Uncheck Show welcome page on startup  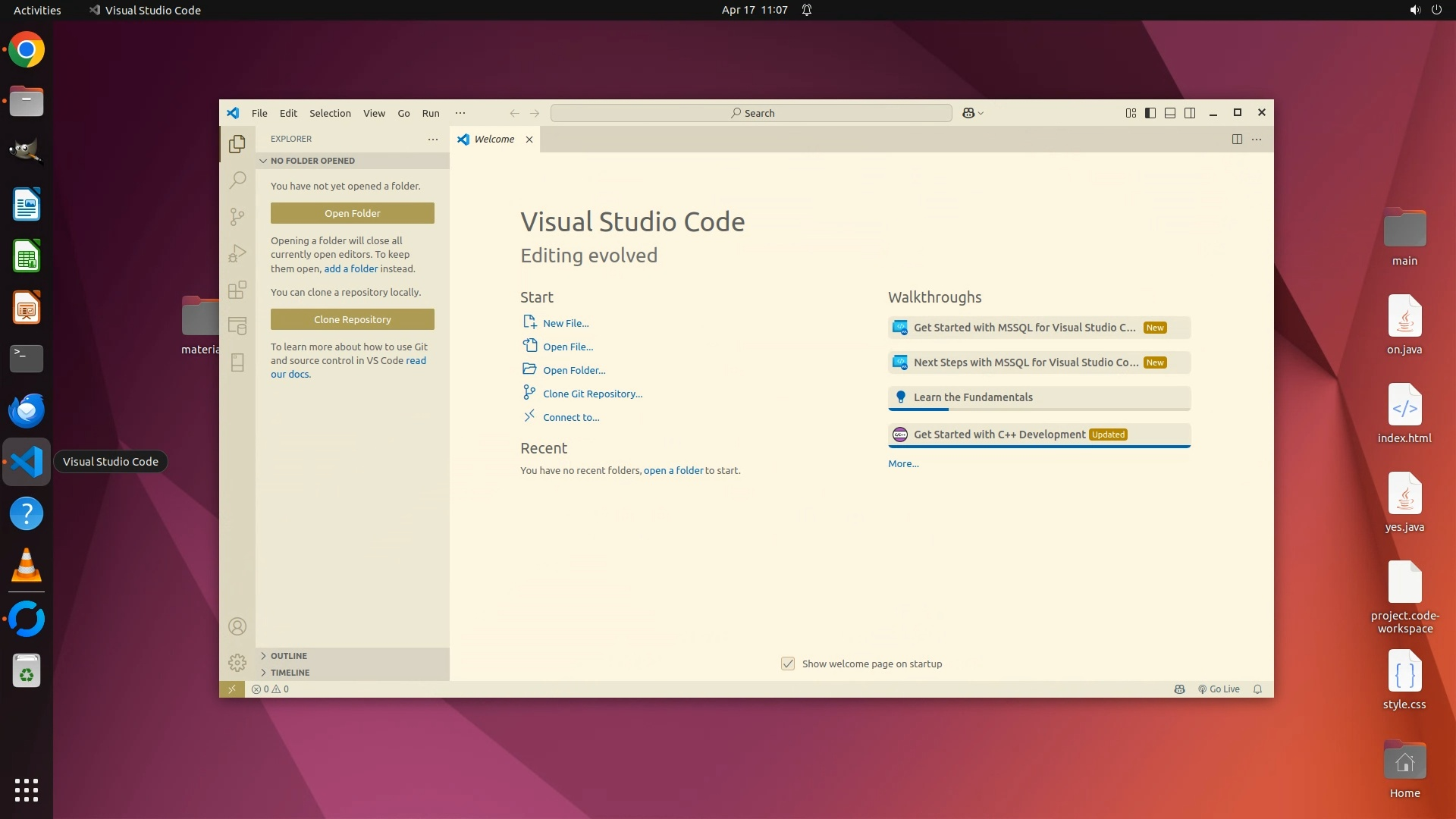click(x=788, y=664)
